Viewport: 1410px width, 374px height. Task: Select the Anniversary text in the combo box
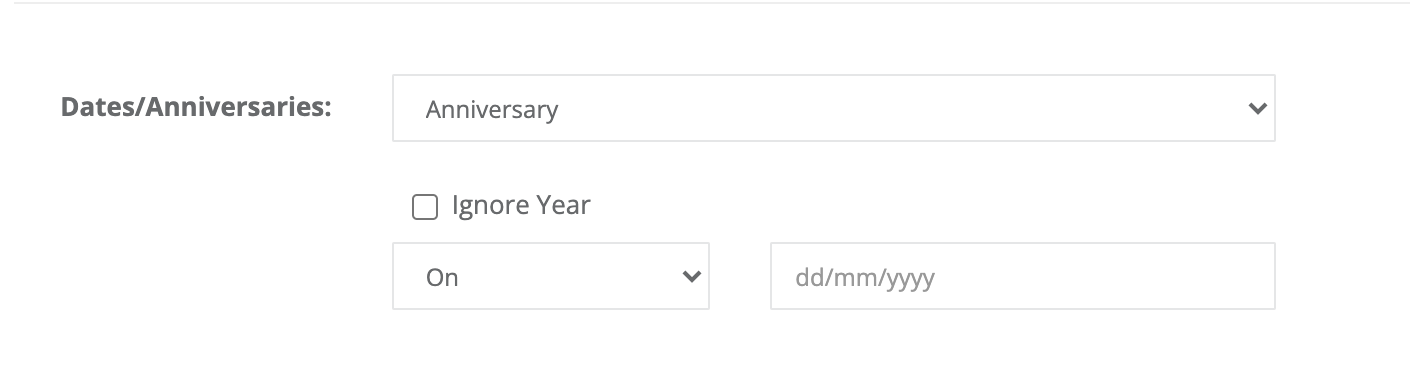click(x=491, y=109)
